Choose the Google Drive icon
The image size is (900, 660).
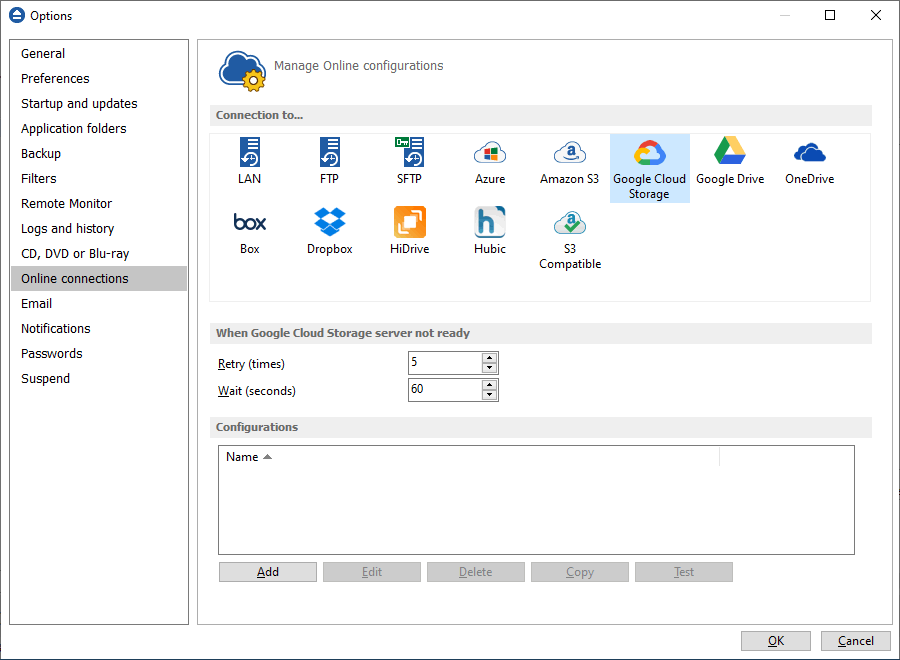pos(730,161)
